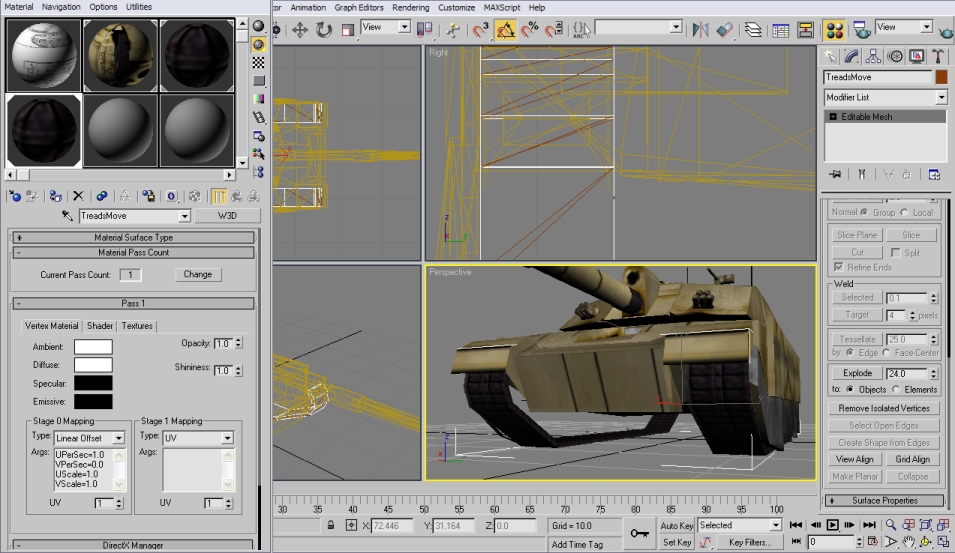Choose Face-Center tessellate option
The width and height of the screenshot is (955, 553).
tap(887, 352)
